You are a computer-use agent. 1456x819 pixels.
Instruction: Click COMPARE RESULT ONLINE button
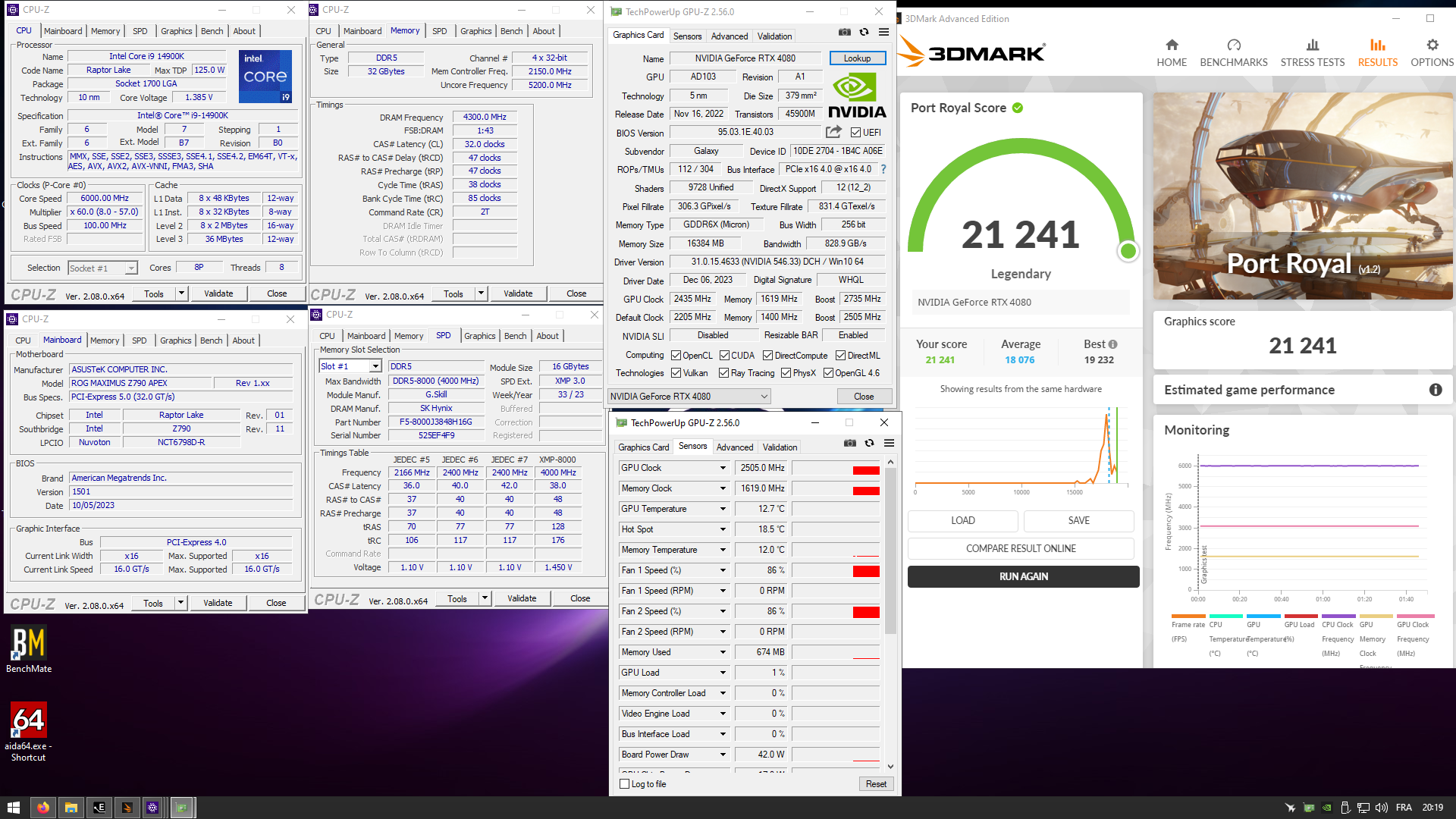tap(1021, 548)
